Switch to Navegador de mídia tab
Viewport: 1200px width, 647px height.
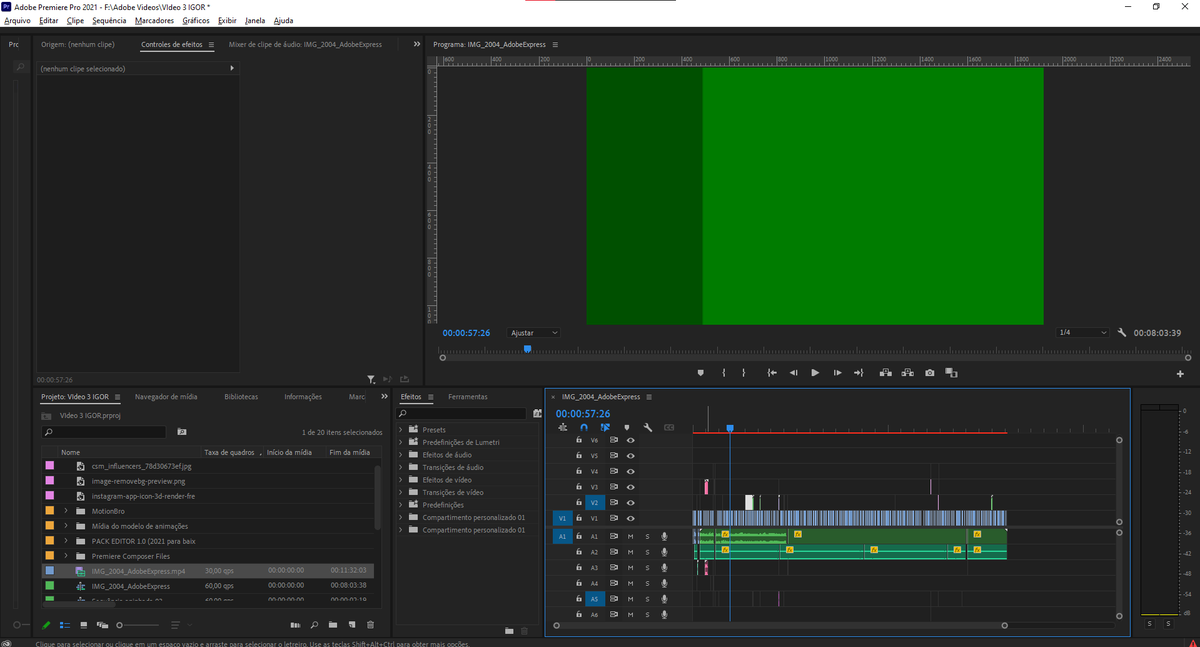[x=166, y=397]
